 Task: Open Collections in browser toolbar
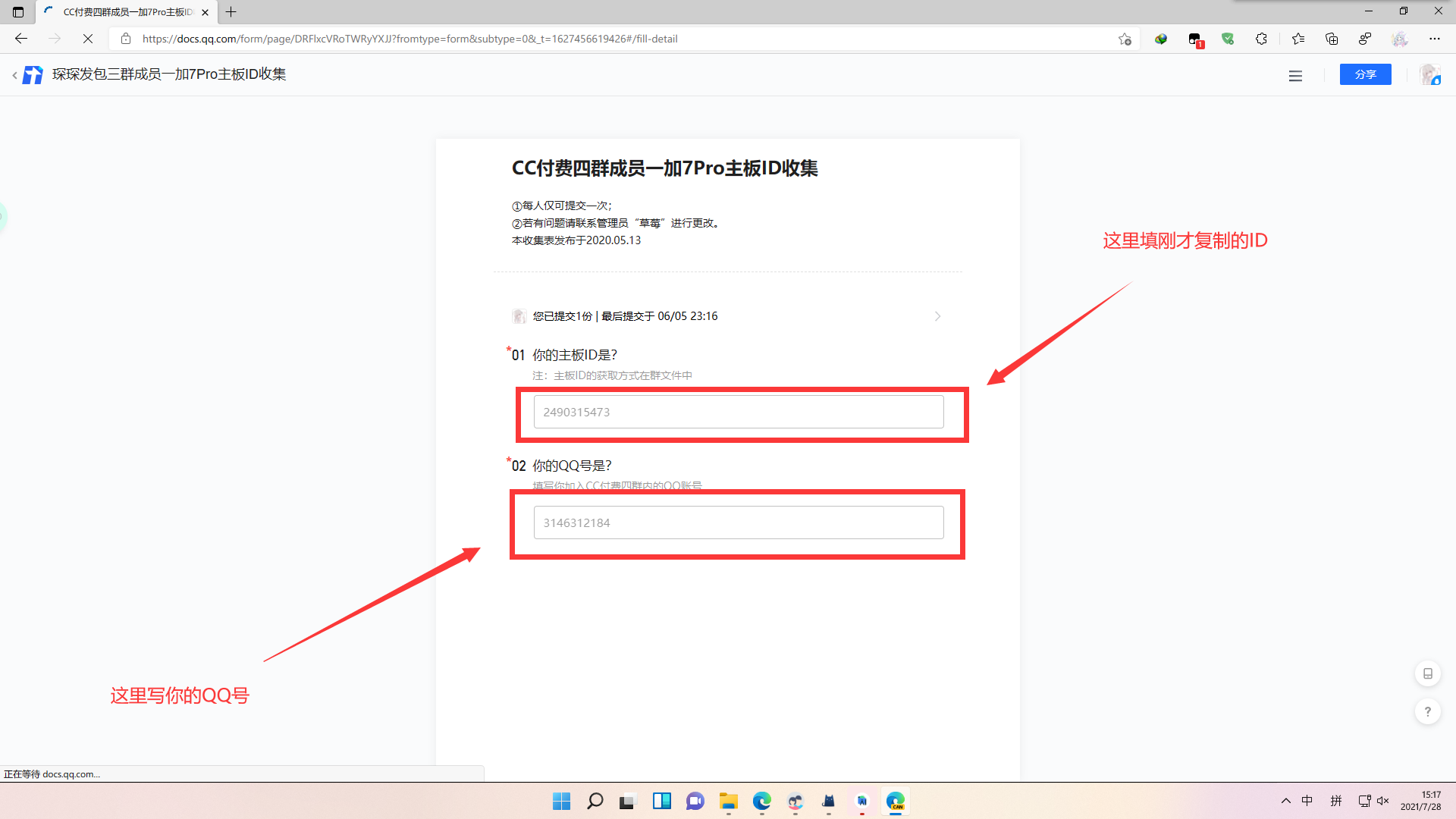click(1332, 39)
